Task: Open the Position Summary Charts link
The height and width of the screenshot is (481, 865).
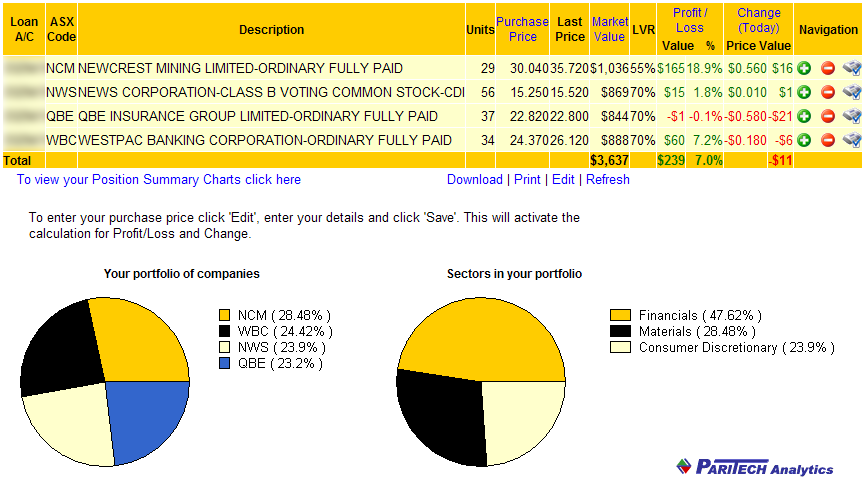Action: pyautogui.click(x=159, y=180)
